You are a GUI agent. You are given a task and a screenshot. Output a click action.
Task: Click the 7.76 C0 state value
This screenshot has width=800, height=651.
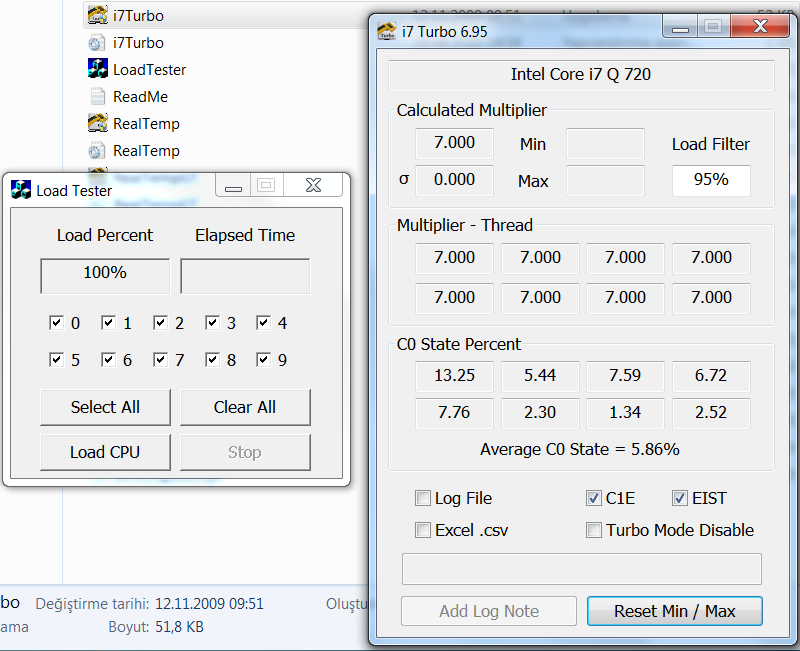pos(455,413)
